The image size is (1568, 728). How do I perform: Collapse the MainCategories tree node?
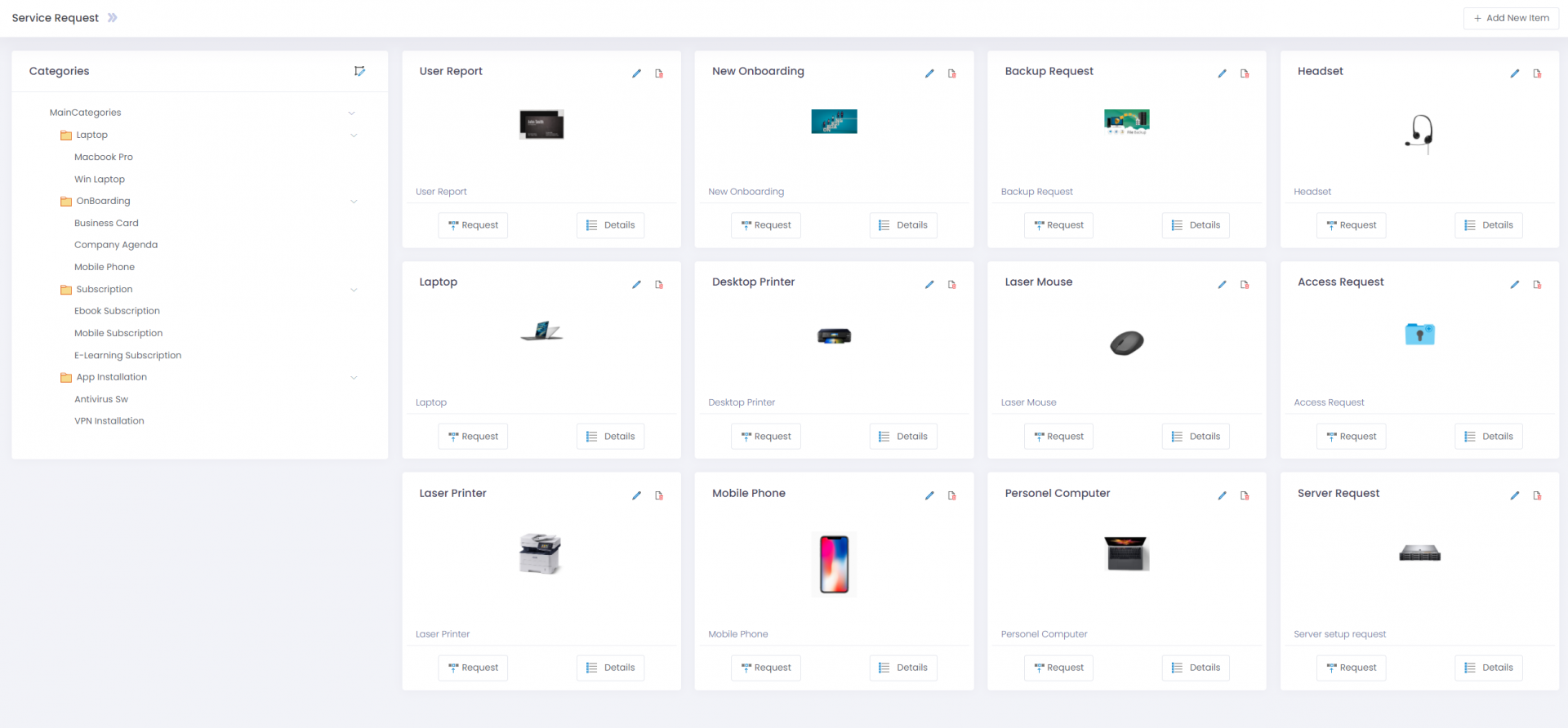click(x=352, y=113)
